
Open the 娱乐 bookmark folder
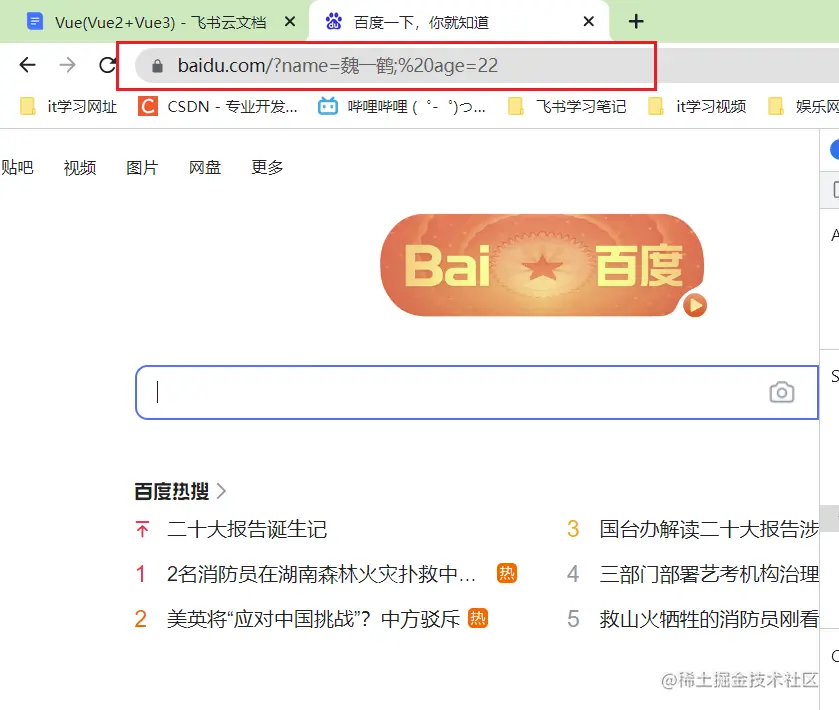(803, 106)
